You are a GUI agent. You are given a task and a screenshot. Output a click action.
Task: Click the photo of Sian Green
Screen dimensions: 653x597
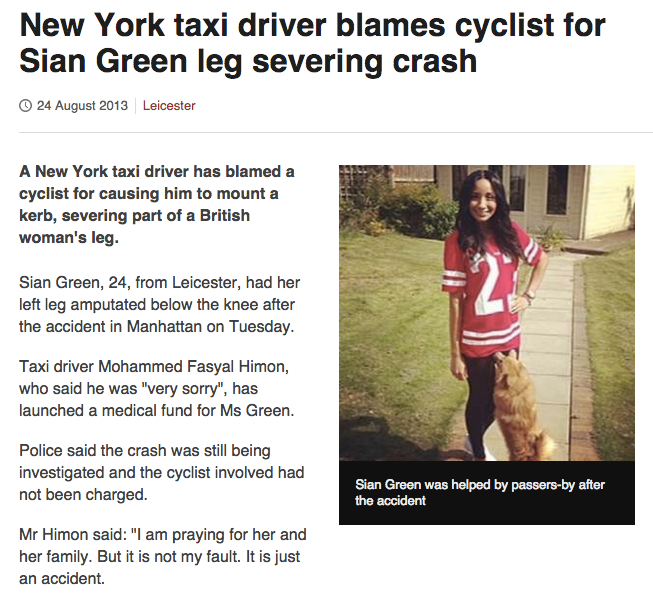tap(486, 313)
